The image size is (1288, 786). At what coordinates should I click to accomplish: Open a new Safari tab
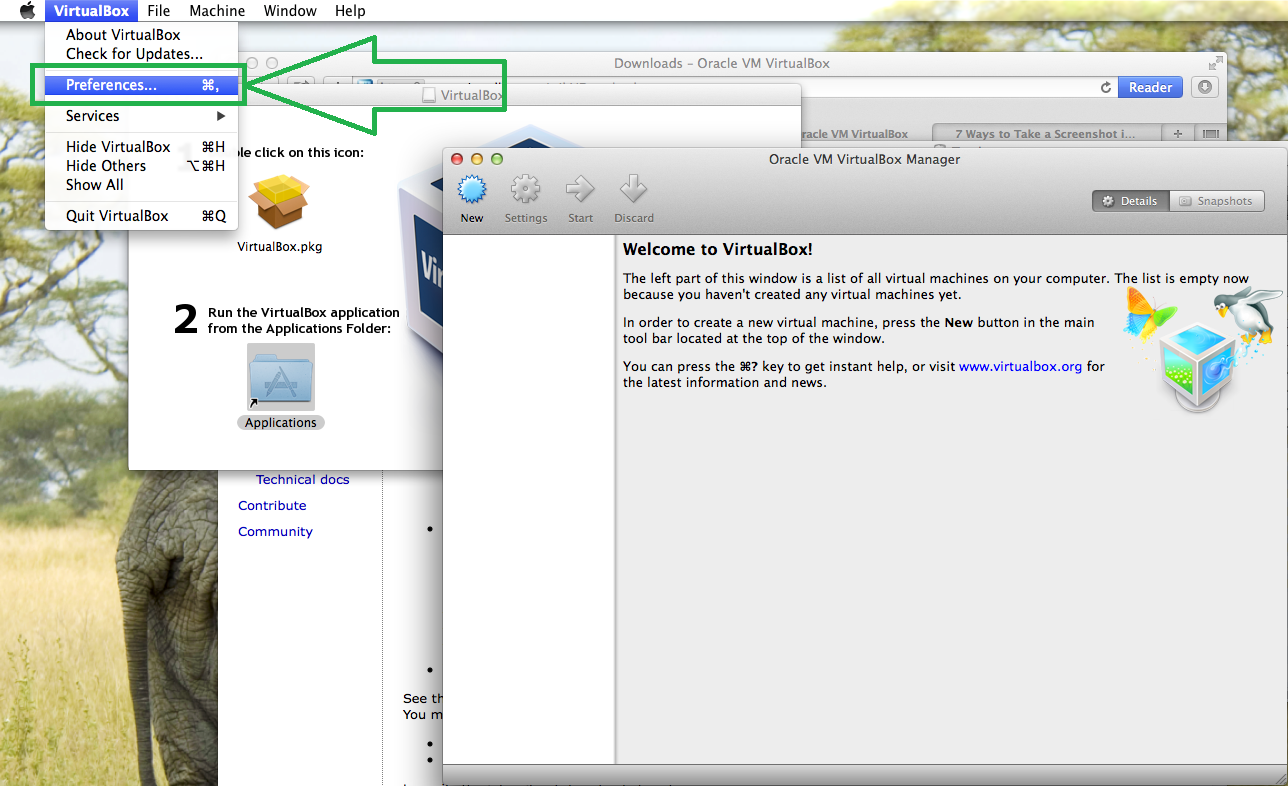[1178, 134]
